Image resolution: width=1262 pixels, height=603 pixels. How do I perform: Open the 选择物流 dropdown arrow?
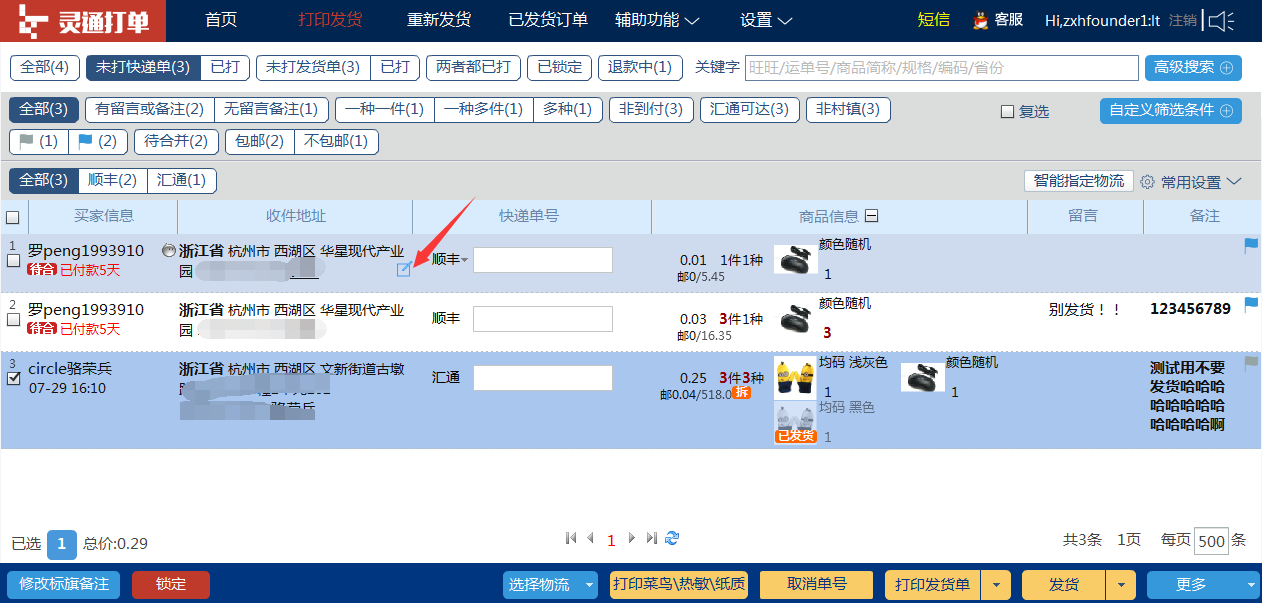(589, 585)
